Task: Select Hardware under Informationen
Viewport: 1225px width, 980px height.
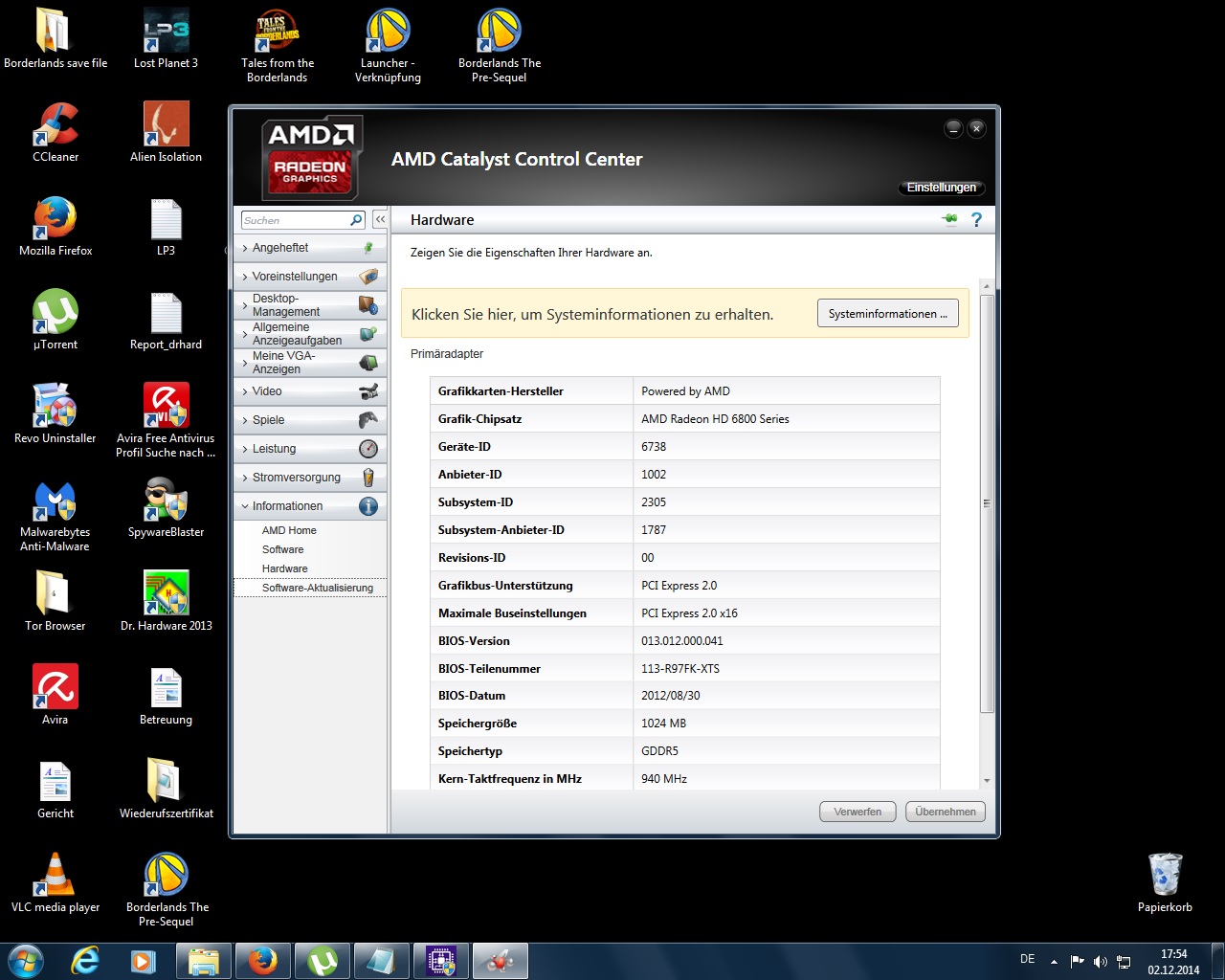Action: click(x=284, y=568)
